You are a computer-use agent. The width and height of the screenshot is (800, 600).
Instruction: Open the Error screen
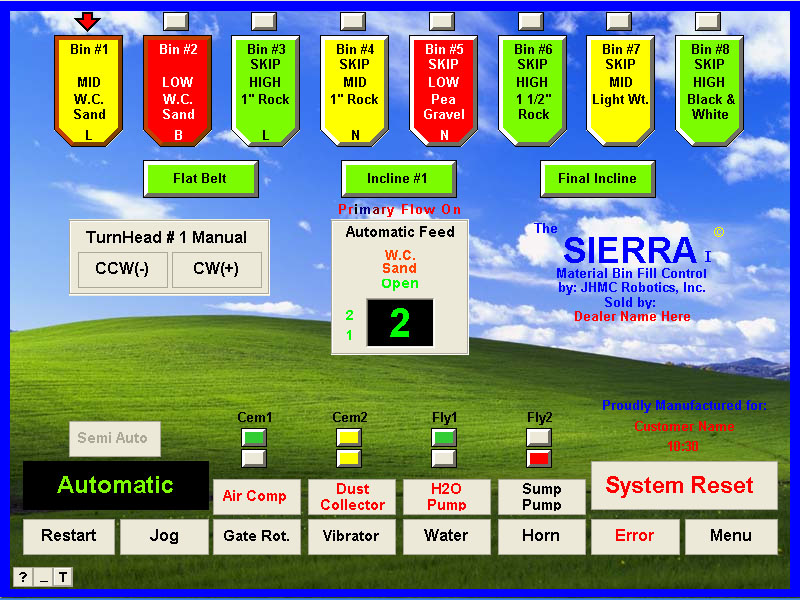pos(634,536)
